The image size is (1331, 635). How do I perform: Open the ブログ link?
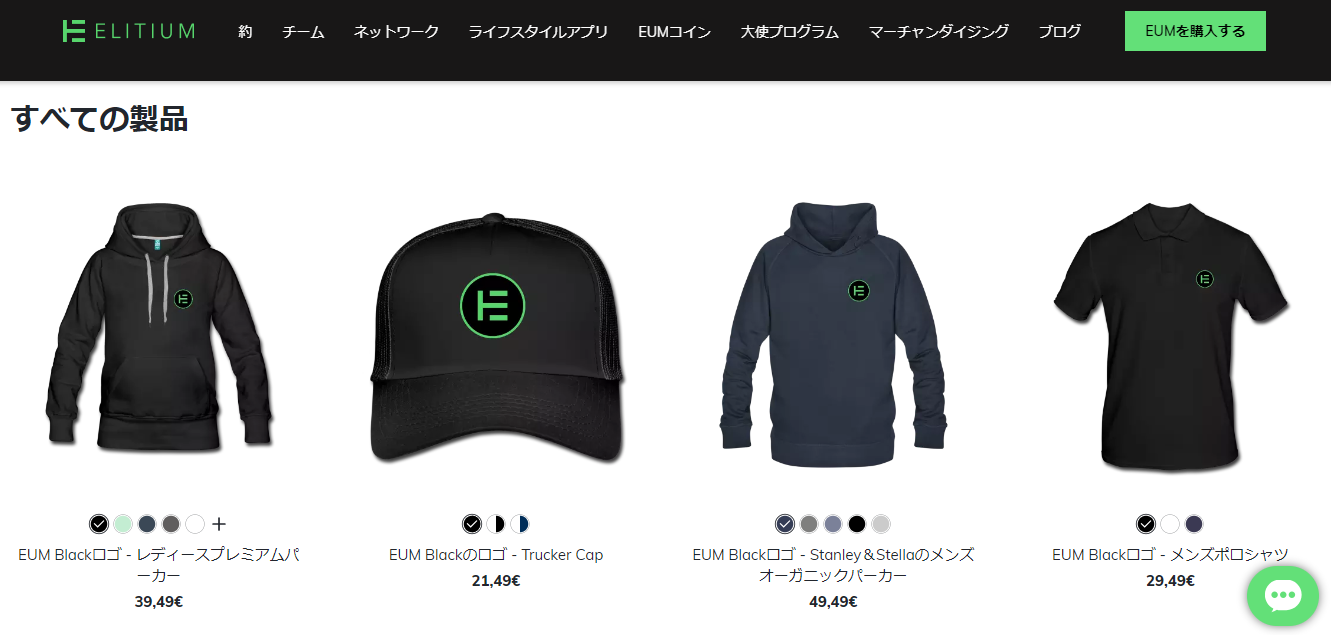tap(1059, 32)
